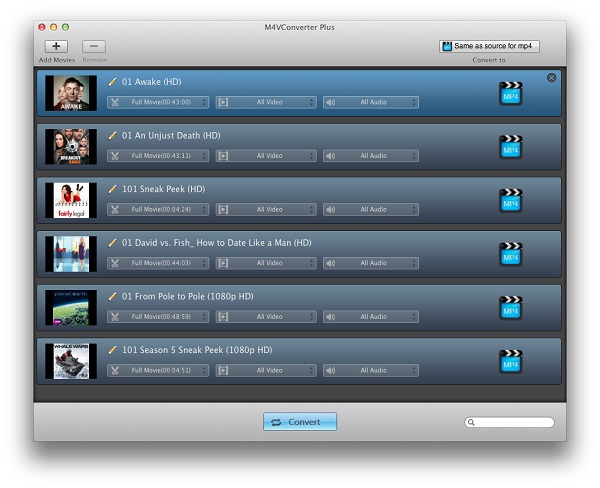Select the Planet Earth poster thumbnail

pos(71,307)
